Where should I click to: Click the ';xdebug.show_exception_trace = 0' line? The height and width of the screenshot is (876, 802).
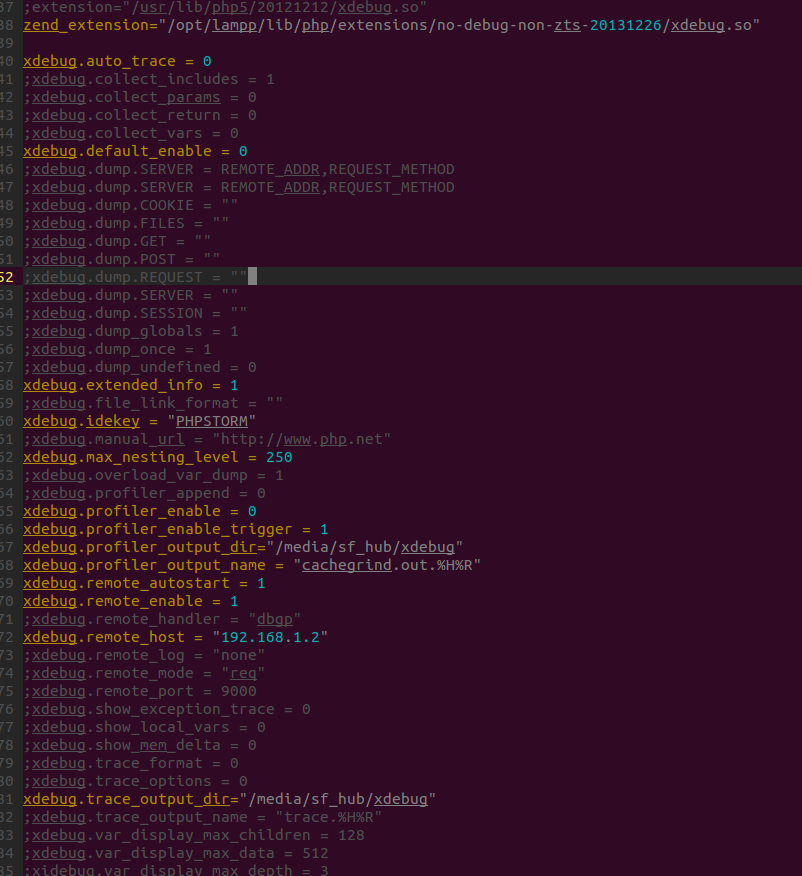pyautogui.click(x=167, y=709)
